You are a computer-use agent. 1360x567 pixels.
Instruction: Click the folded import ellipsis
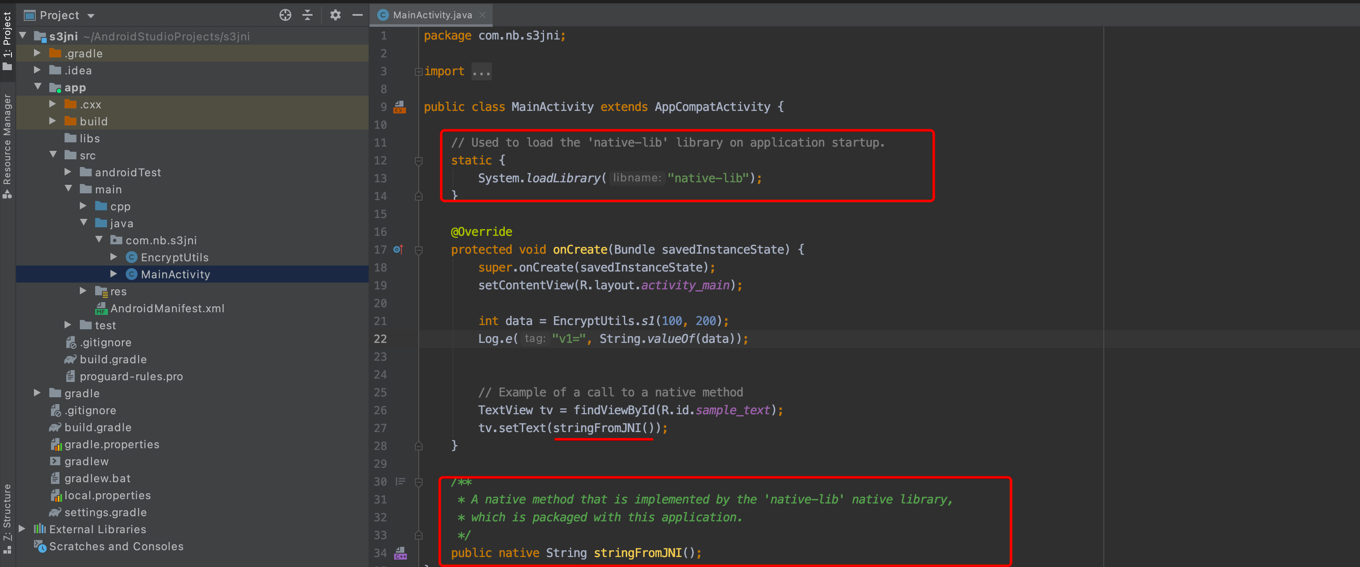(x=481, y=71)
